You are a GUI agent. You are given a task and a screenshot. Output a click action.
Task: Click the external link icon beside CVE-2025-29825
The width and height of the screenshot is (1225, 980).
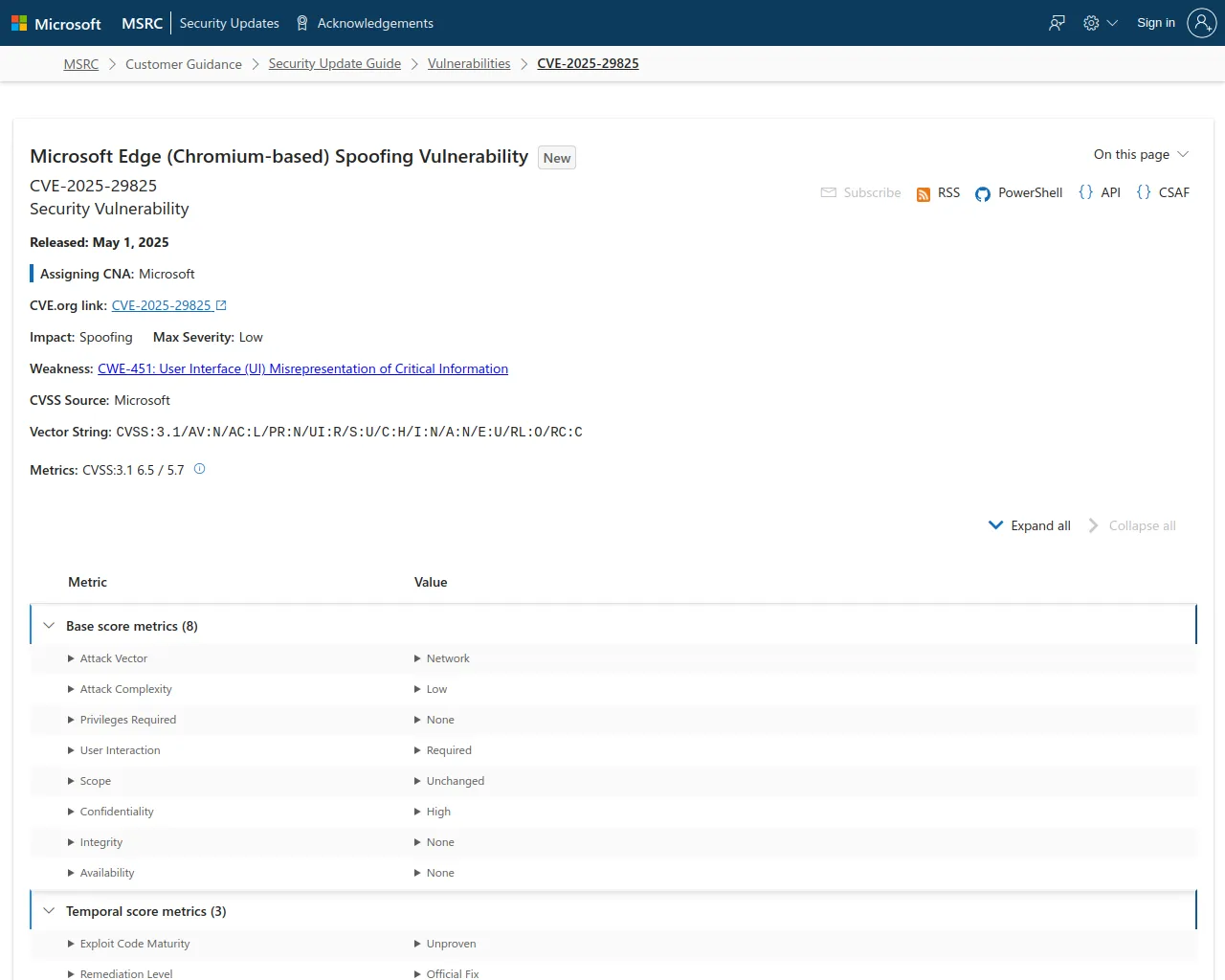[221, 305]
